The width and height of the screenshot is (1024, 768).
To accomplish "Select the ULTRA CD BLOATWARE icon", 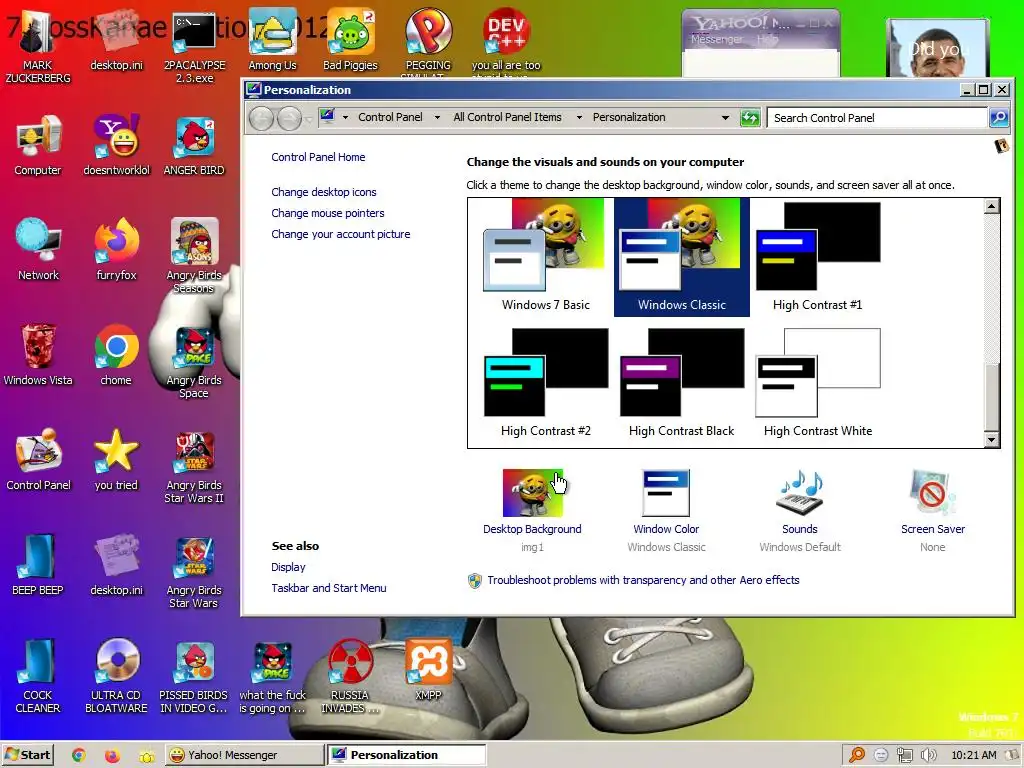I will 116,676.
